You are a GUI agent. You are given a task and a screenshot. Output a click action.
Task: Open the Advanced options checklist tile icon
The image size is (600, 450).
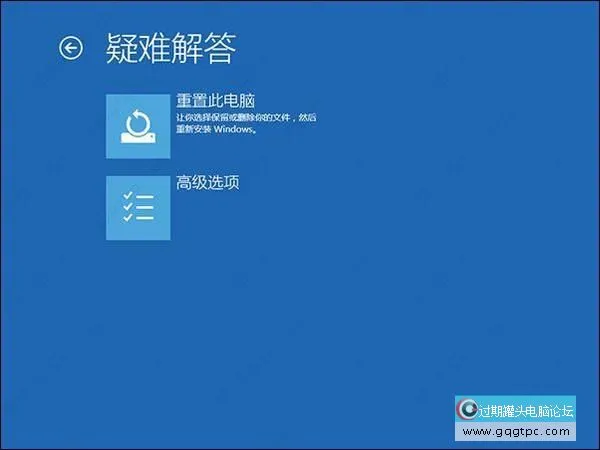point(138,208)
